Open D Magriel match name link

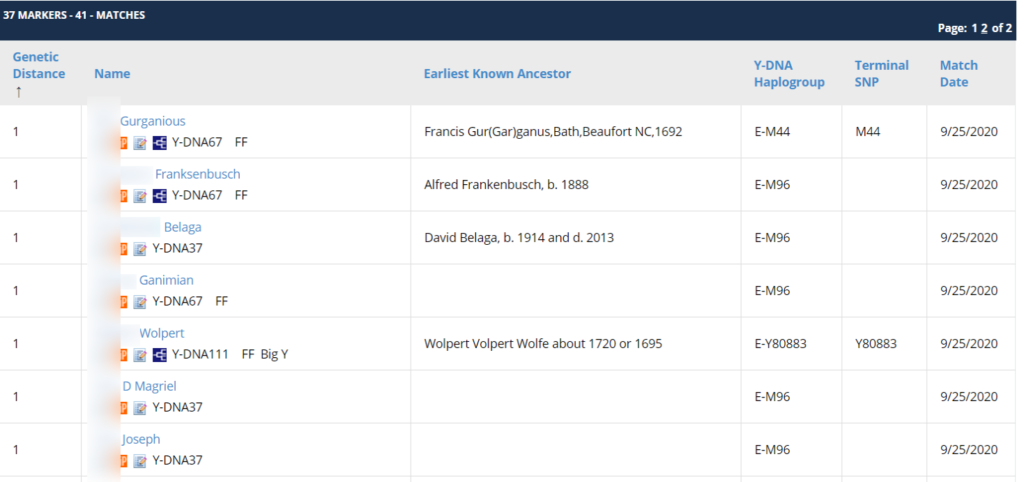click(150, 386)
